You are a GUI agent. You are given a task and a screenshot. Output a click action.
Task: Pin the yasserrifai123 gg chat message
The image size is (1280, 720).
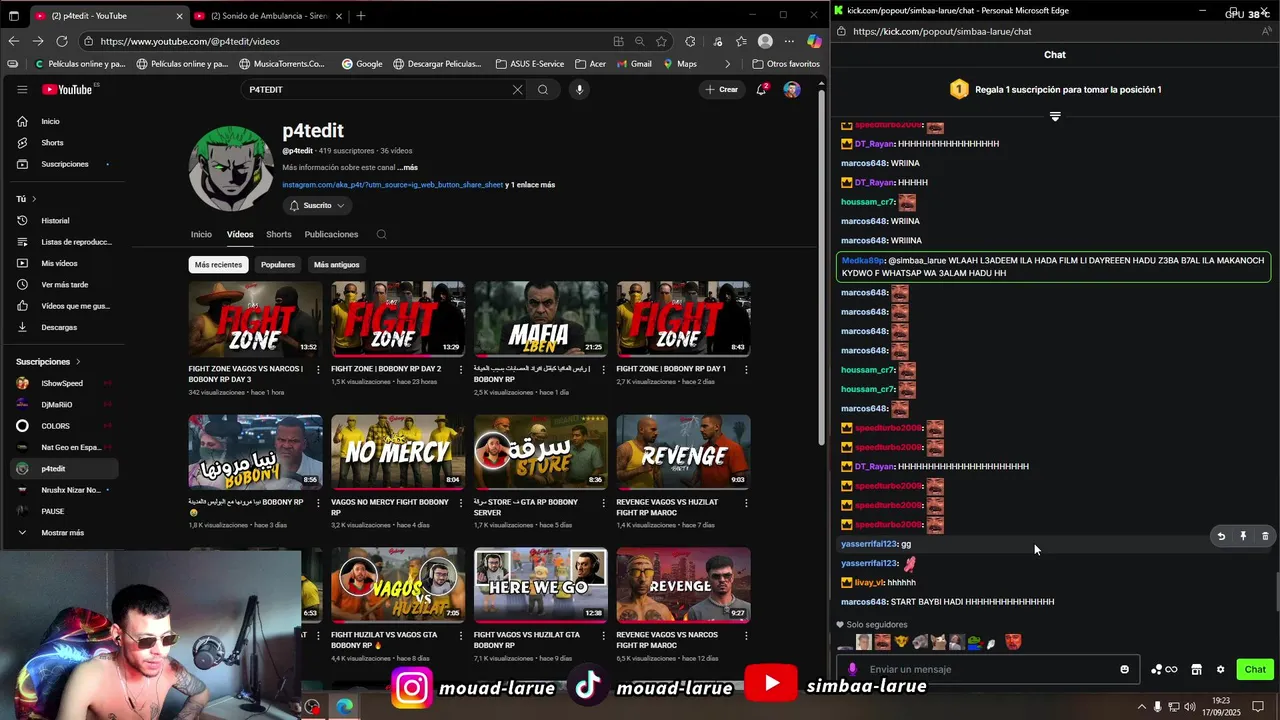(1243, 536)
